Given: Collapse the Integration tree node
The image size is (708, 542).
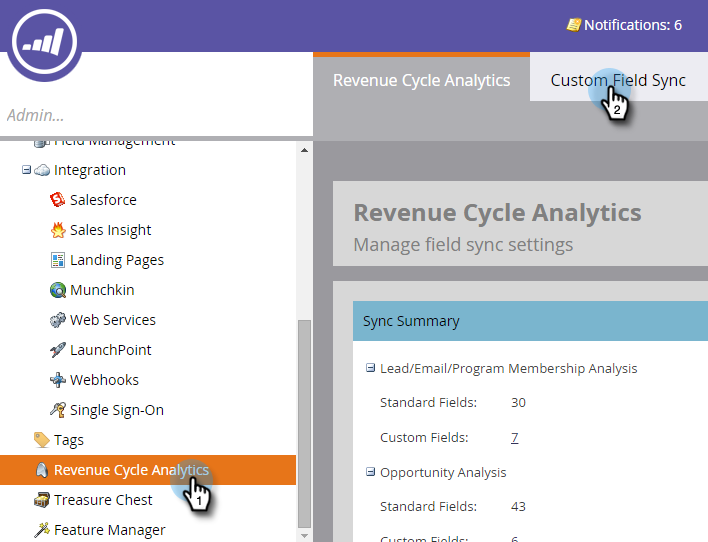Looking at the screenshot, I should [x=27, y=170].
